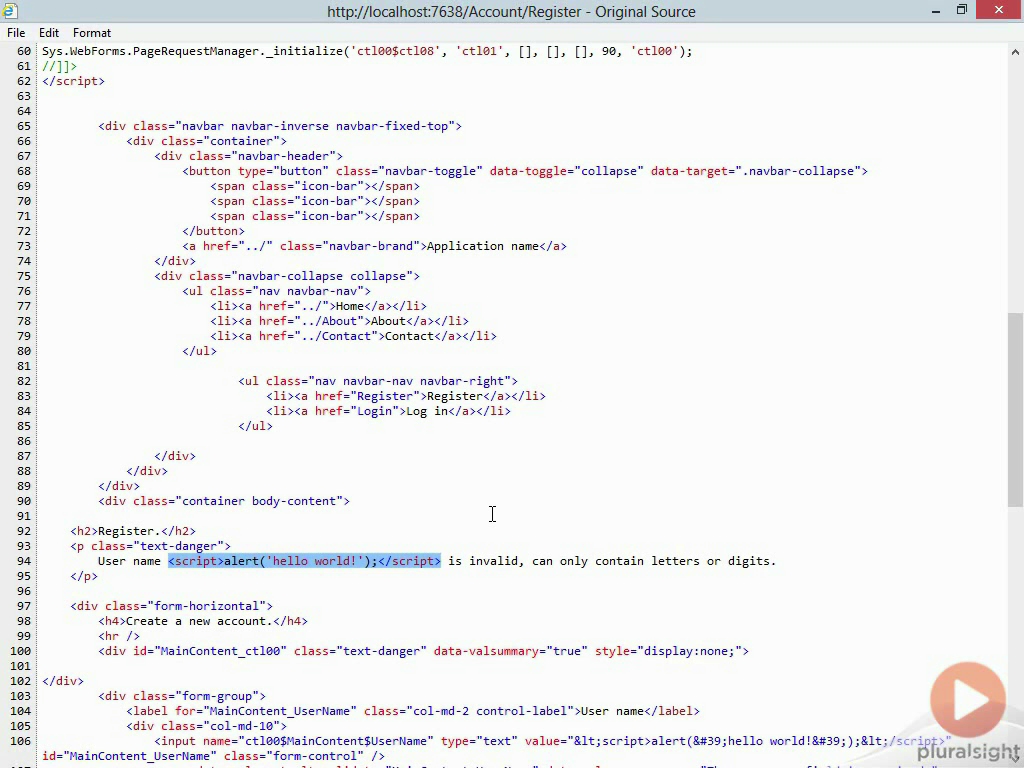The image size is (1024, 768).
Task: Click the closing '</button>' tag on line 72
Action: click(x=214, y=231)
